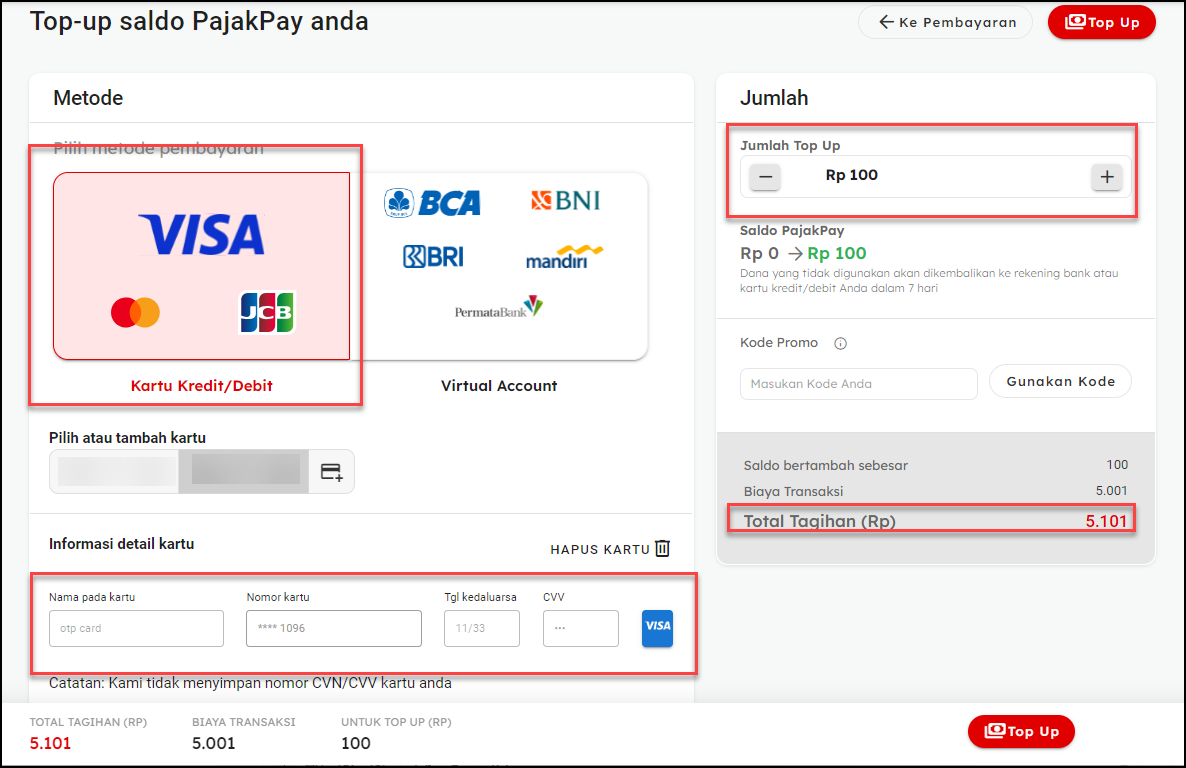
Task: Click the BNI bank logo
Action: (566, 201)
